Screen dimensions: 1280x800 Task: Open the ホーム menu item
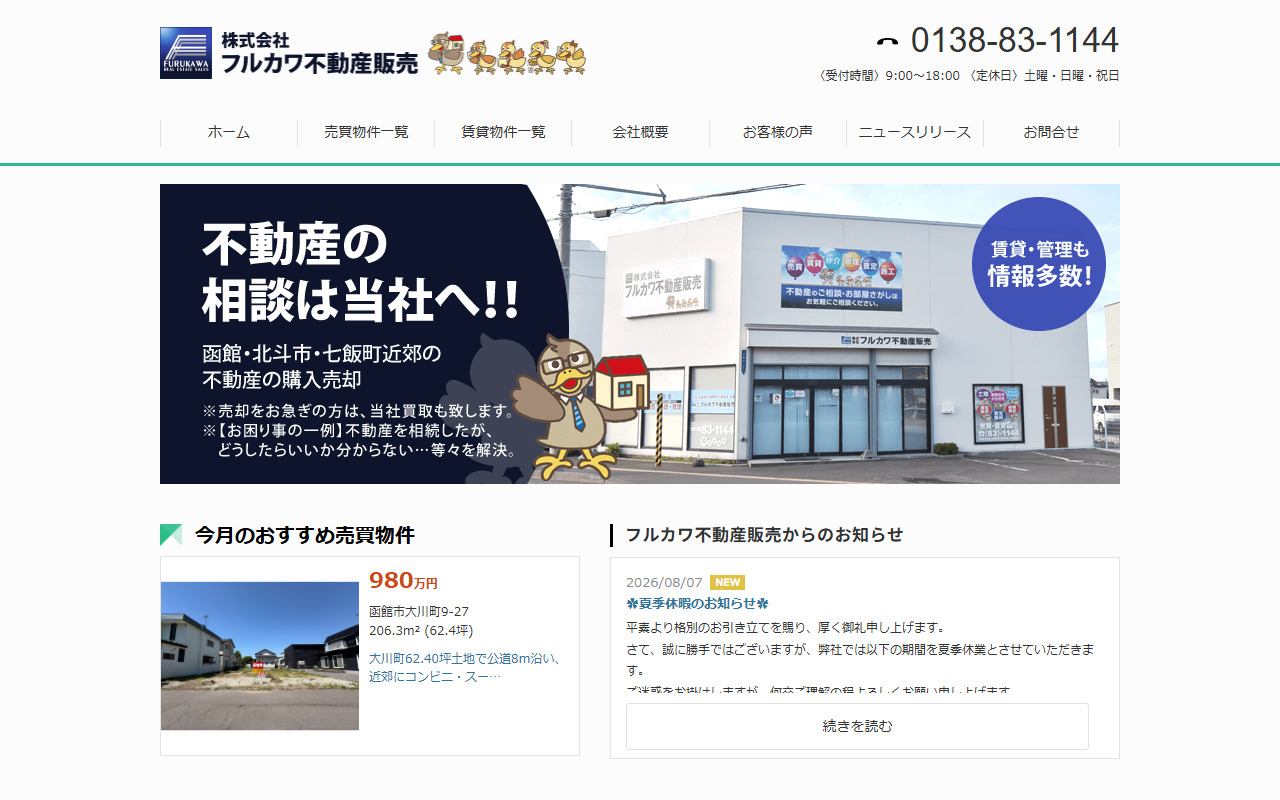[x=229, y=132]
